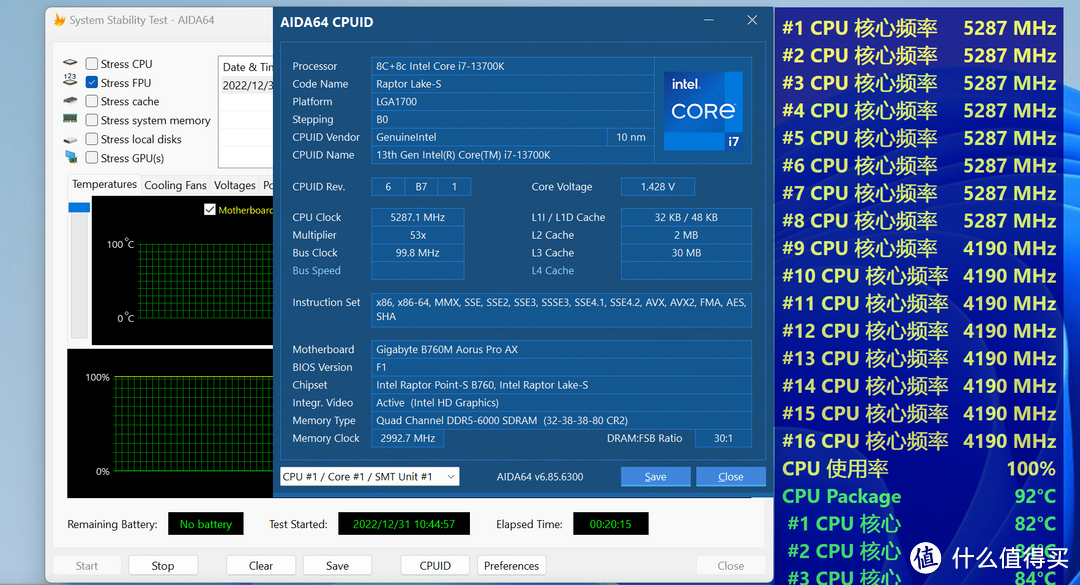Click Save in the Stability Test window
Viewport: 1080px width, 585px height.
(337, 565)
